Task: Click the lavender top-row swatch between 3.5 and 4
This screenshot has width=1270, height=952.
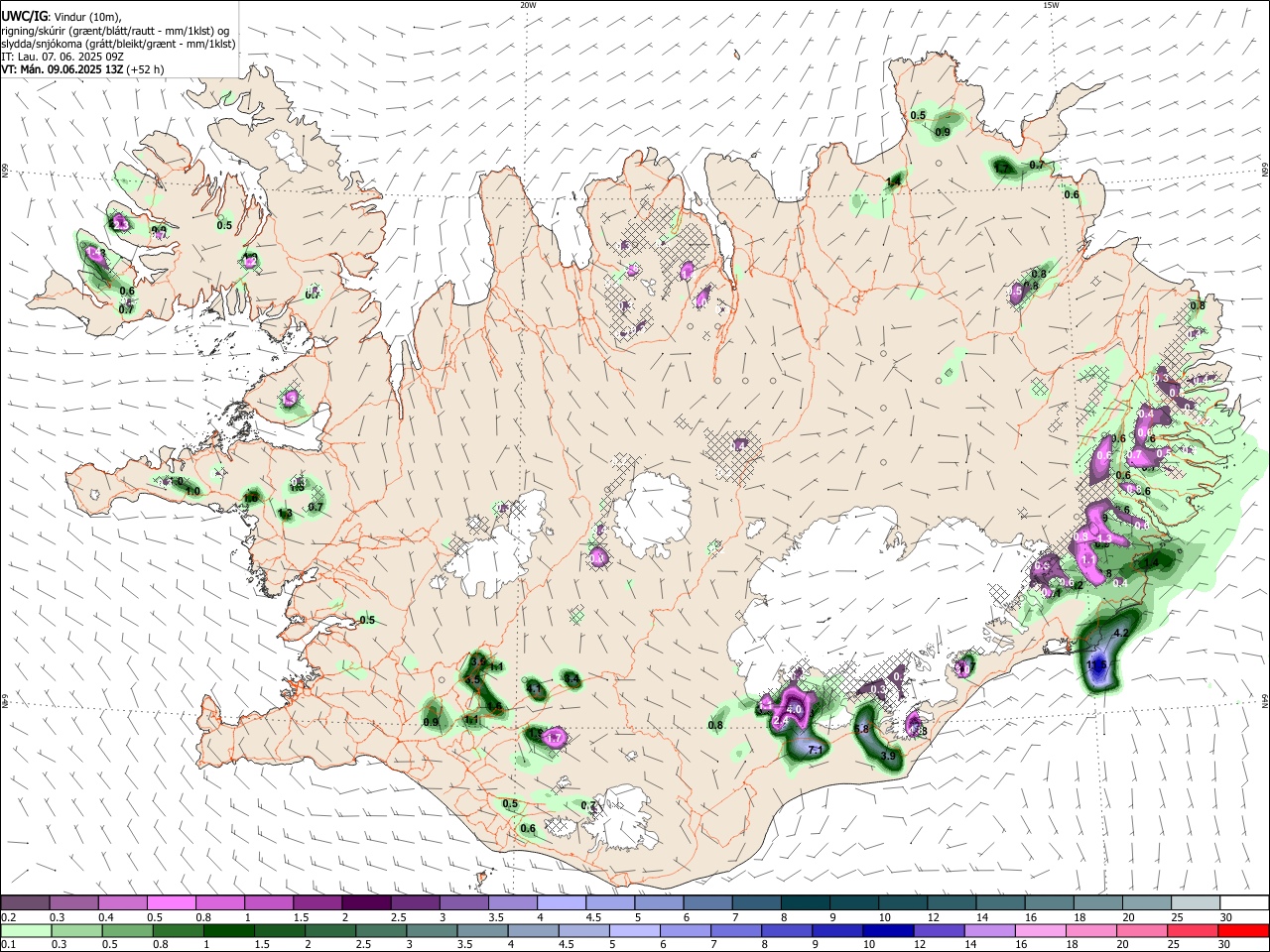Action: click(511, 903)
